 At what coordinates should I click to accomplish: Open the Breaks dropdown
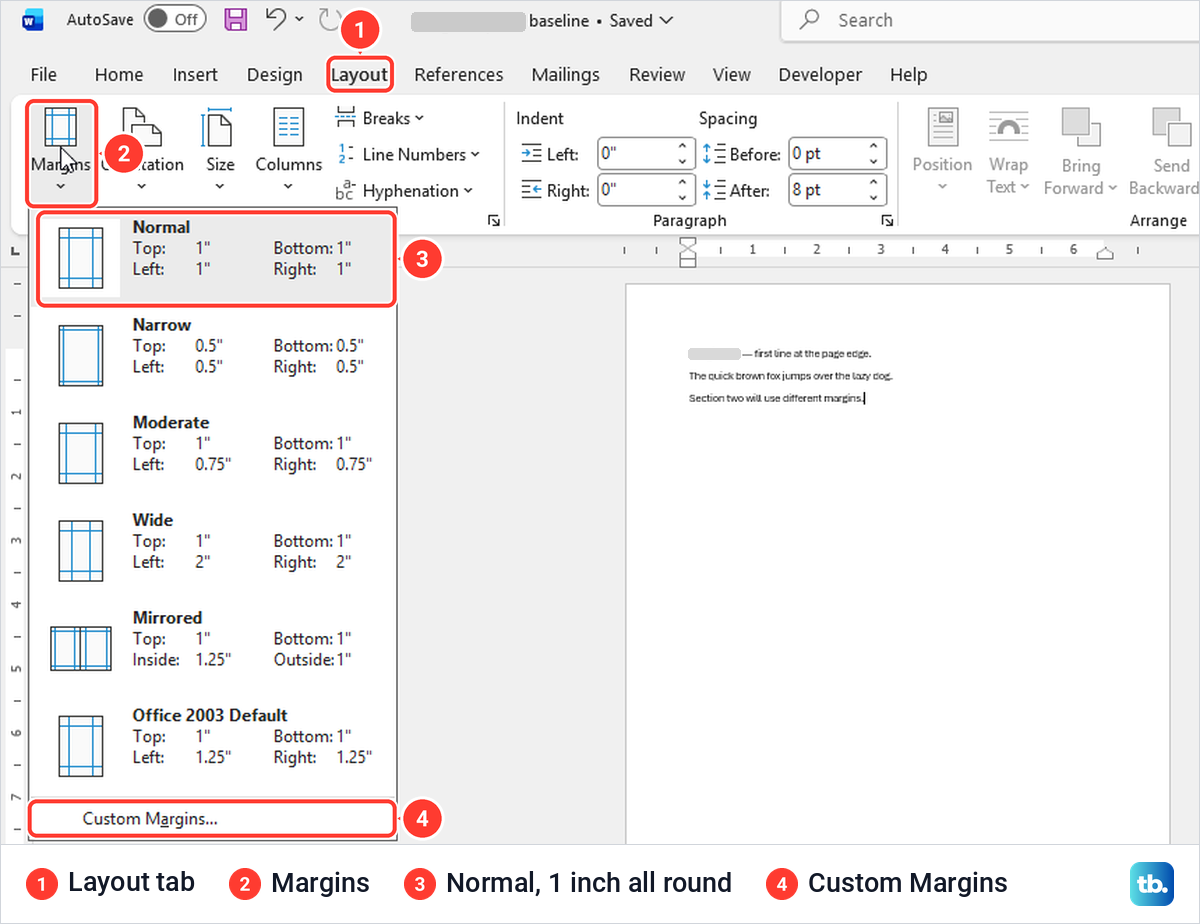(x=380, y=118)
